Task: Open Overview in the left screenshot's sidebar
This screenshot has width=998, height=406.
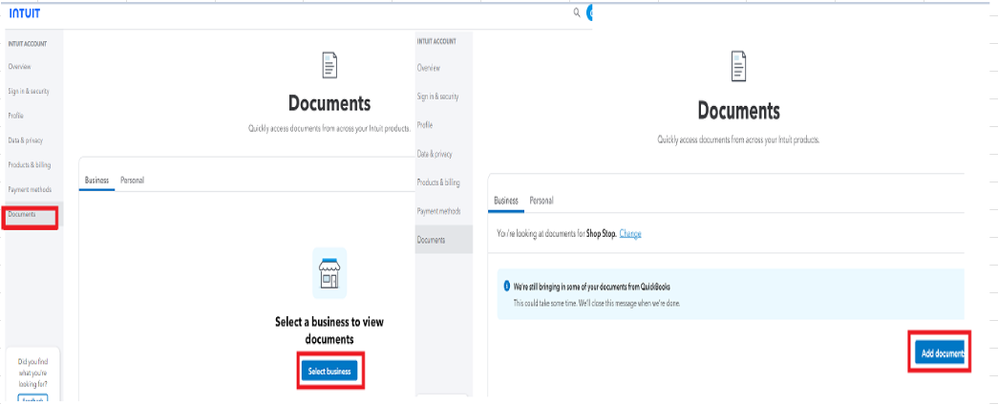Action: 20,67
